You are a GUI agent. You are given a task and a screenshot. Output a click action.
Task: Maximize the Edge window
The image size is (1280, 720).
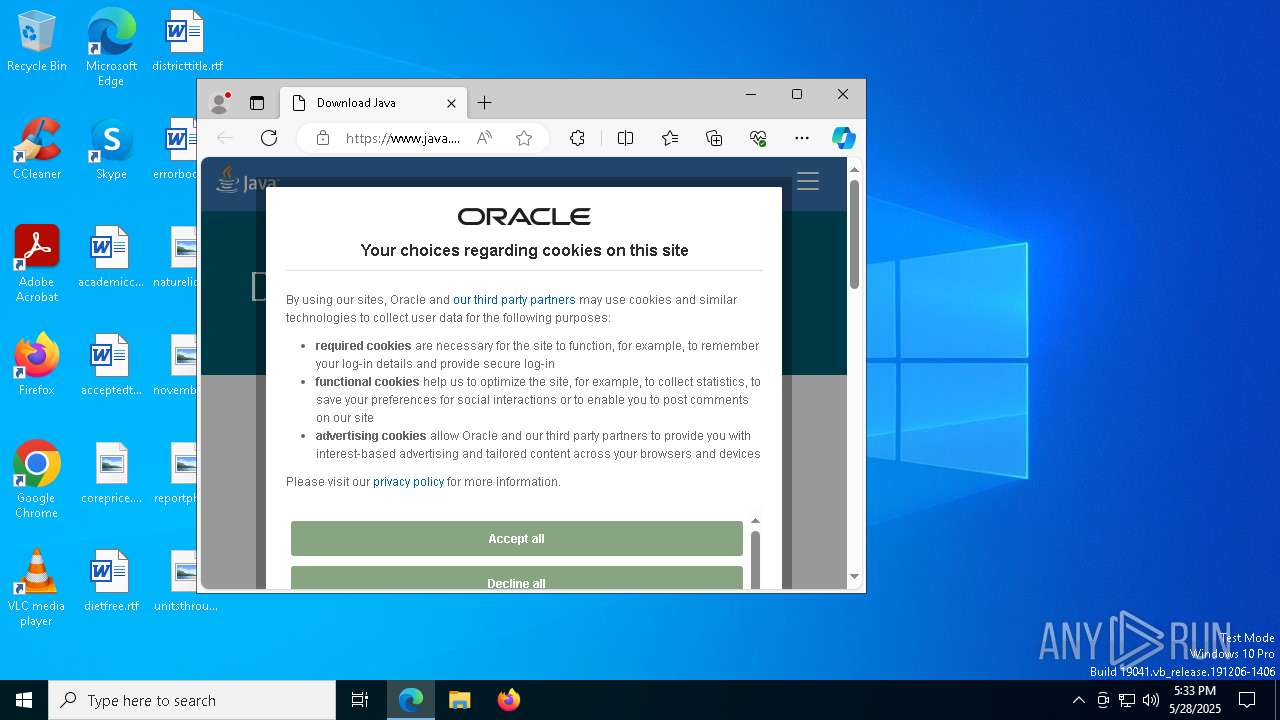pyautogui.click(x=797, y=94)
